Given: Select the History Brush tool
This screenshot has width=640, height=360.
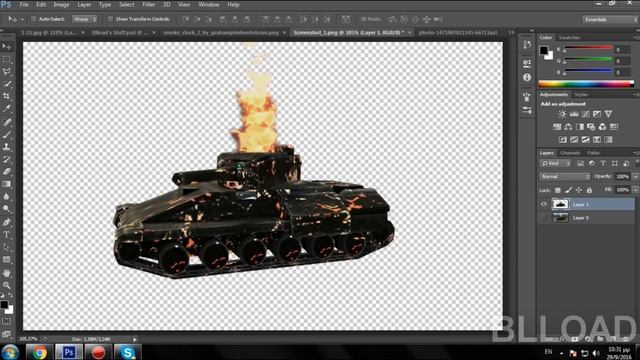Looking at the screenshot, I should pyautogui.click(x=7, y=159).
